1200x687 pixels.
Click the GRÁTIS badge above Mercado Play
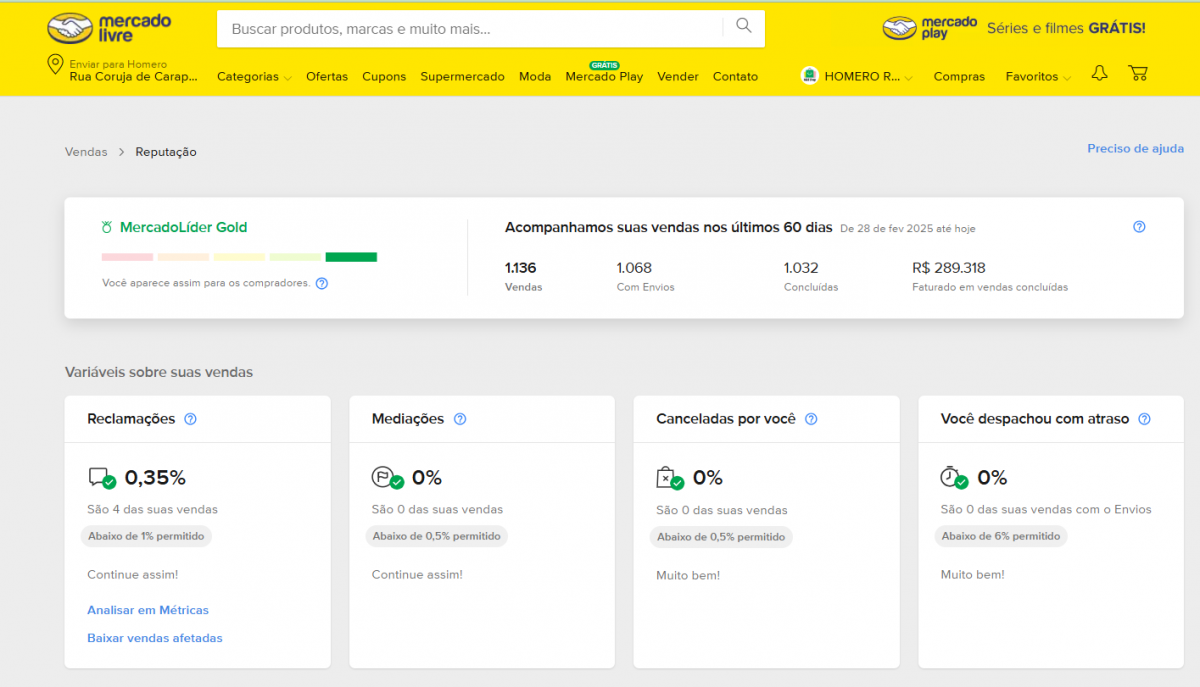604,65
